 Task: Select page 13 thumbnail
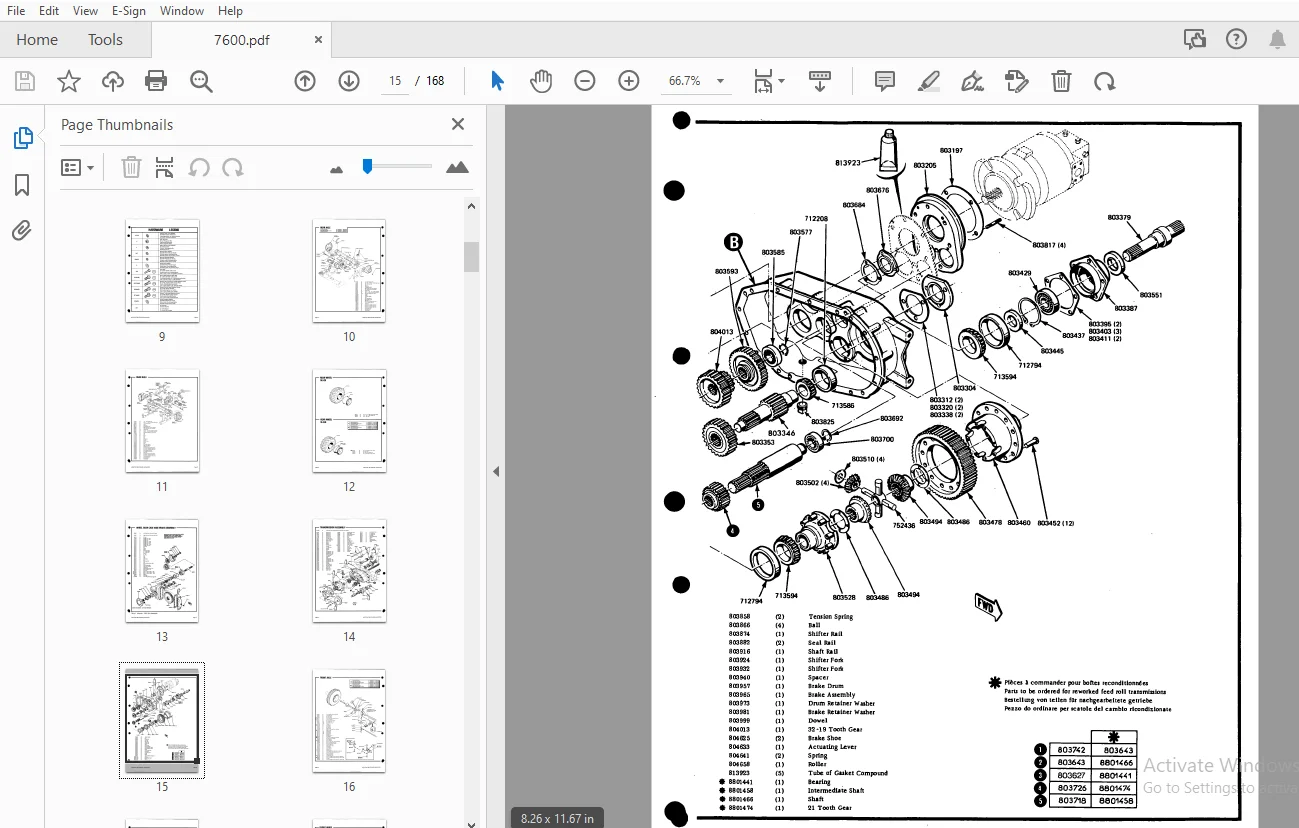(162, 571)
